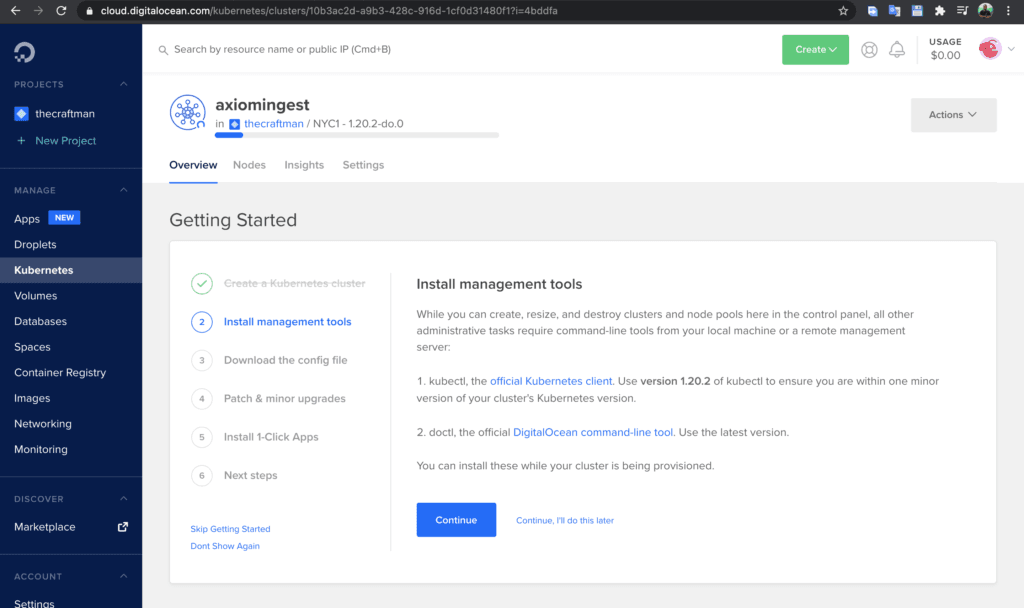Select Patch & minor upgrades step
This screenshot has height=608, width=1024.
[x=285, y=398]
